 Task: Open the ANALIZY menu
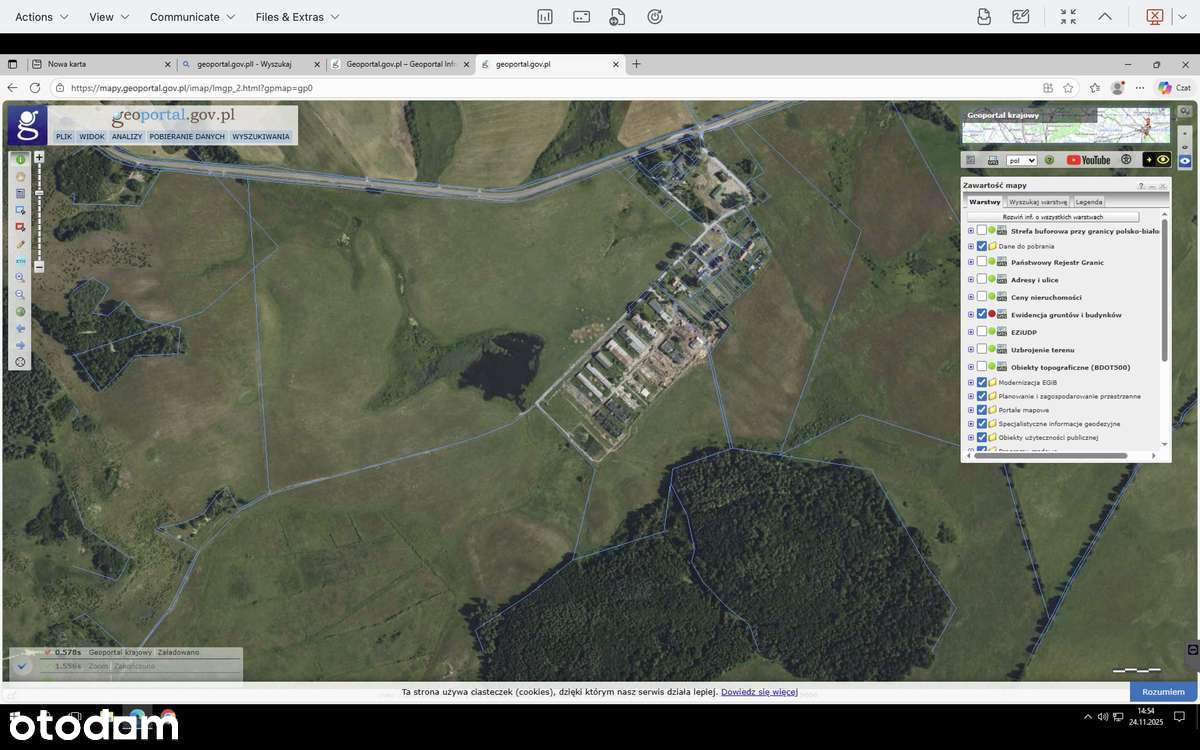pos(127,137)
